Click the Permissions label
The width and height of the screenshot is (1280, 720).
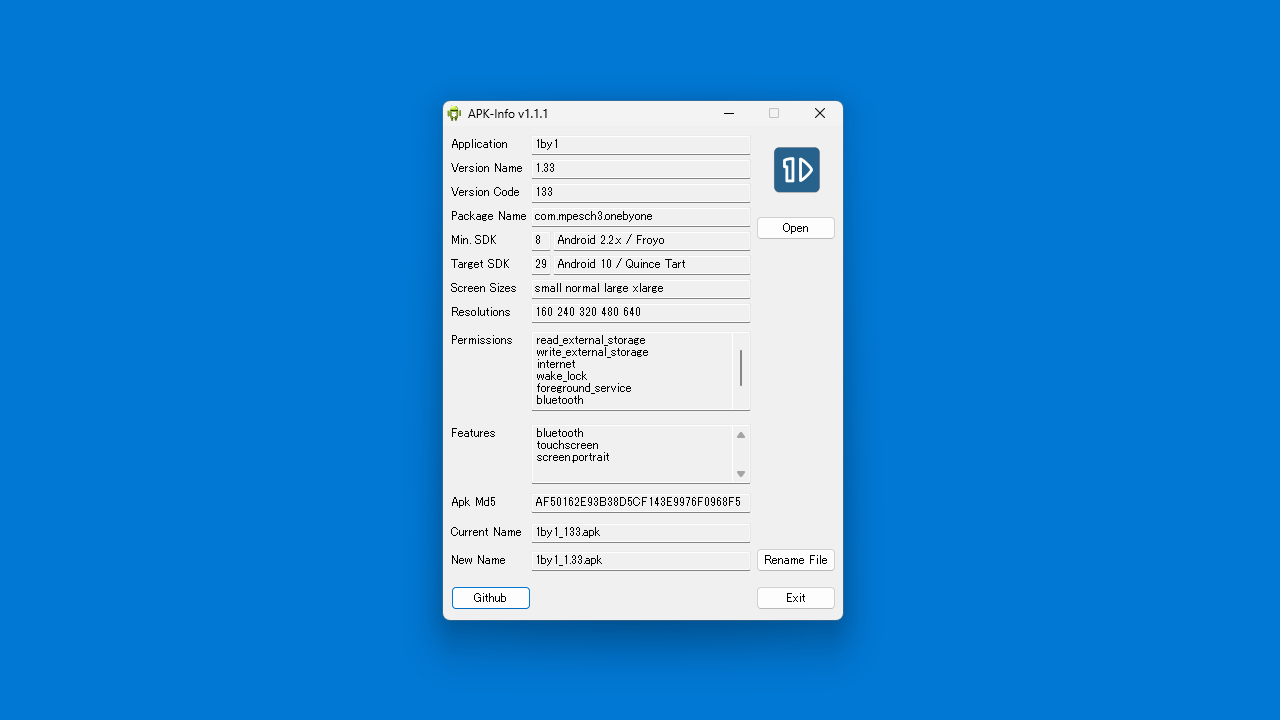(x=481, y=340)
